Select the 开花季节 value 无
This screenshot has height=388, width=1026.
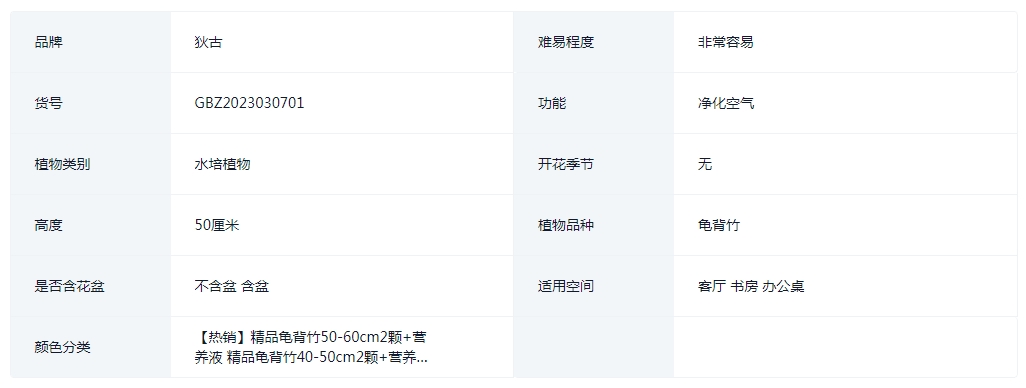pos(705,164)
